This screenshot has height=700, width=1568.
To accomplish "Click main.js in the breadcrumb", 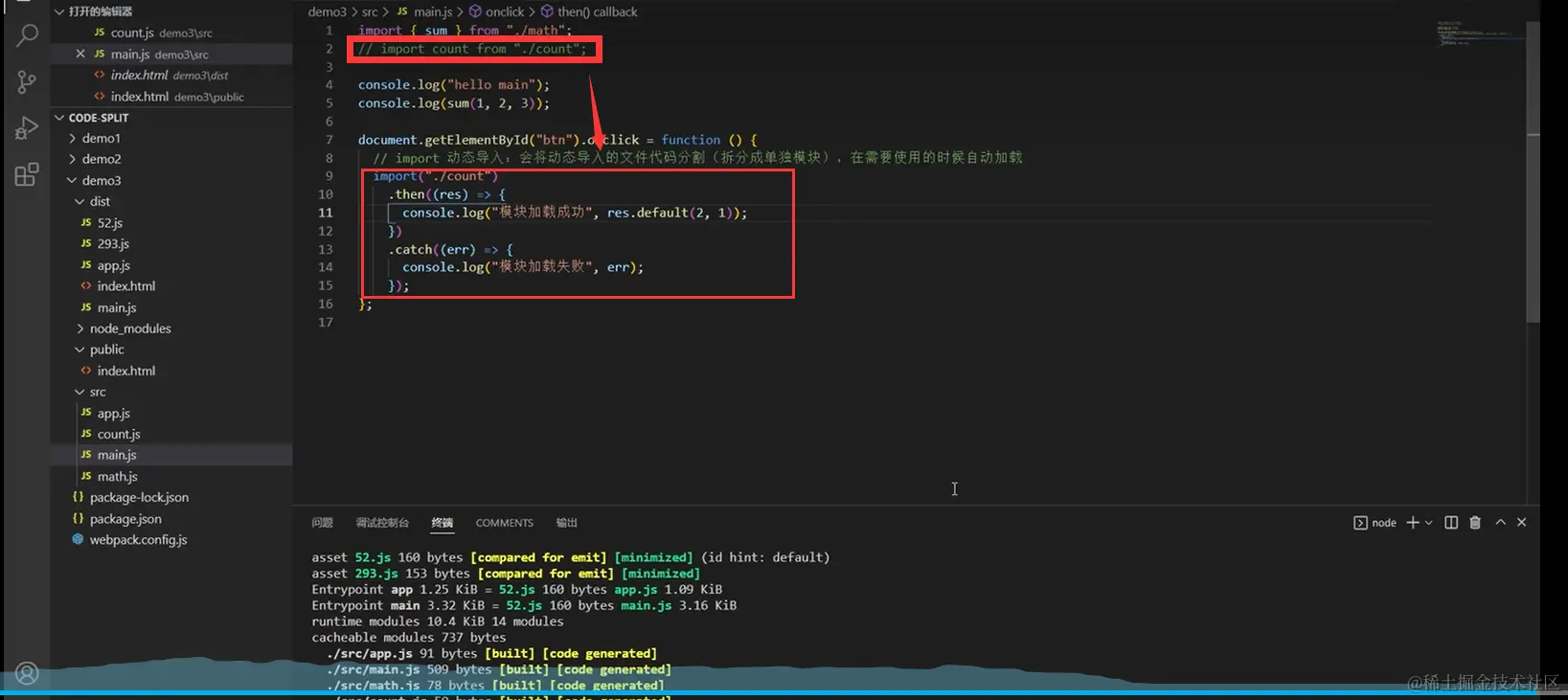I will pyautogui.click(x=424, y=11).
